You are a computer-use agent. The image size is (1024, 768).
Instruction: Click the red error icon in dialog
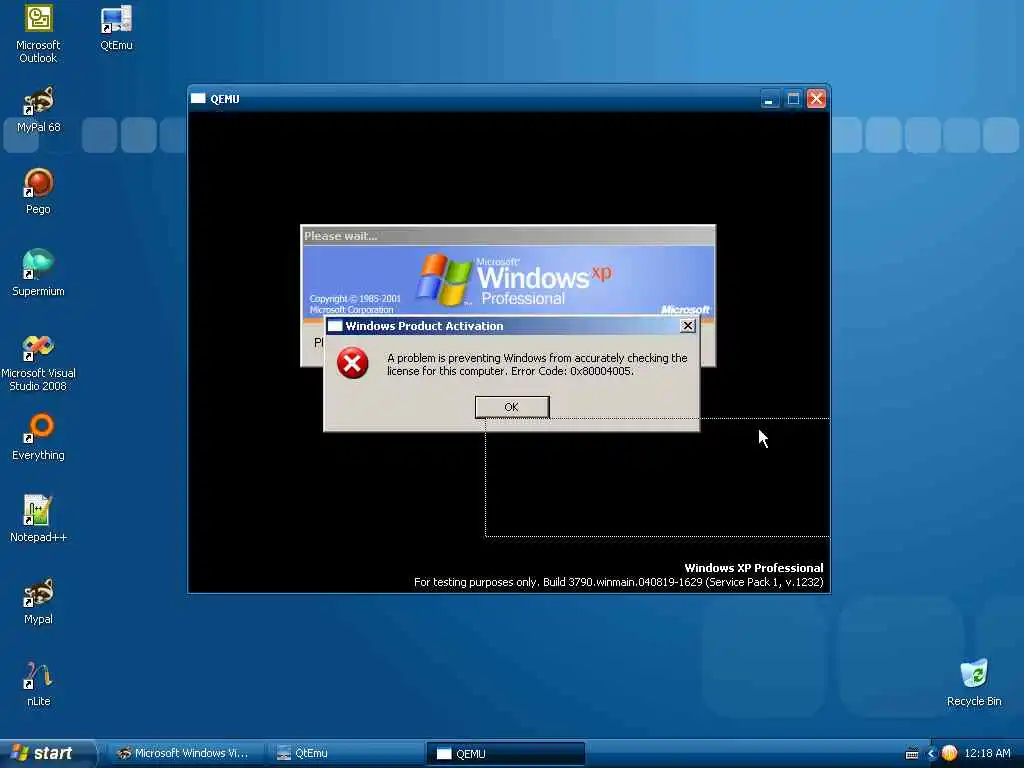pos(353,363)
